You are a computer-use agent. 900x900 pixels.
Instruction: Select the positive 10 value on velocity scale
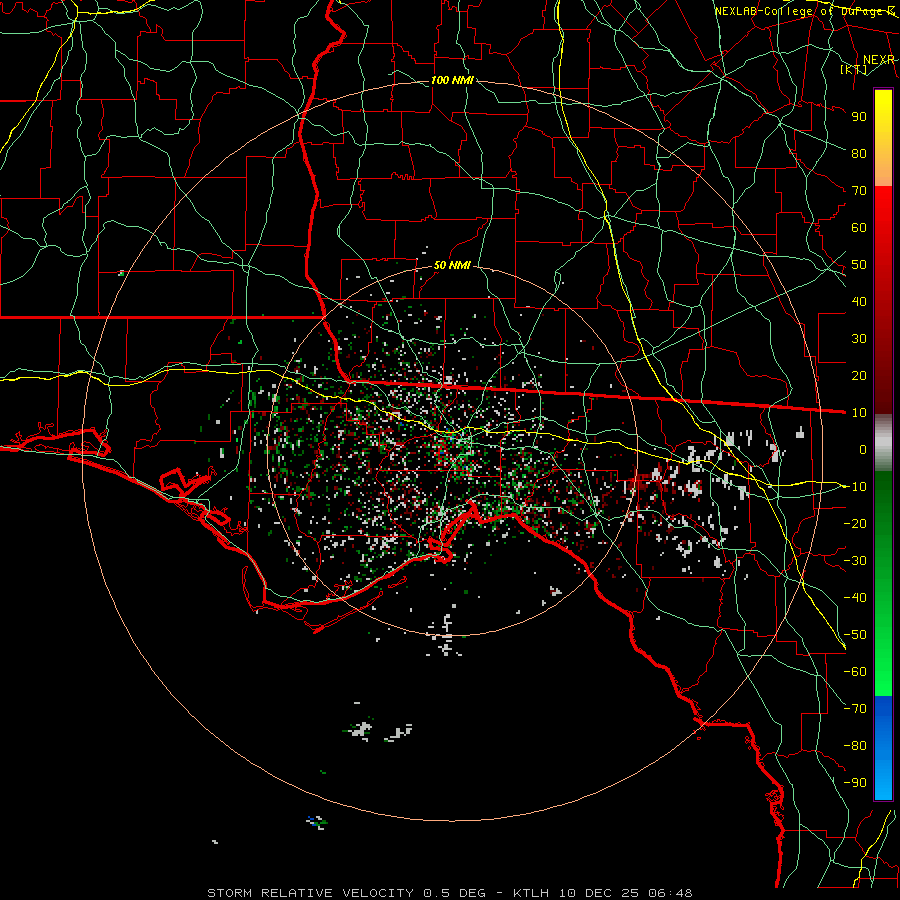point(859,413)
